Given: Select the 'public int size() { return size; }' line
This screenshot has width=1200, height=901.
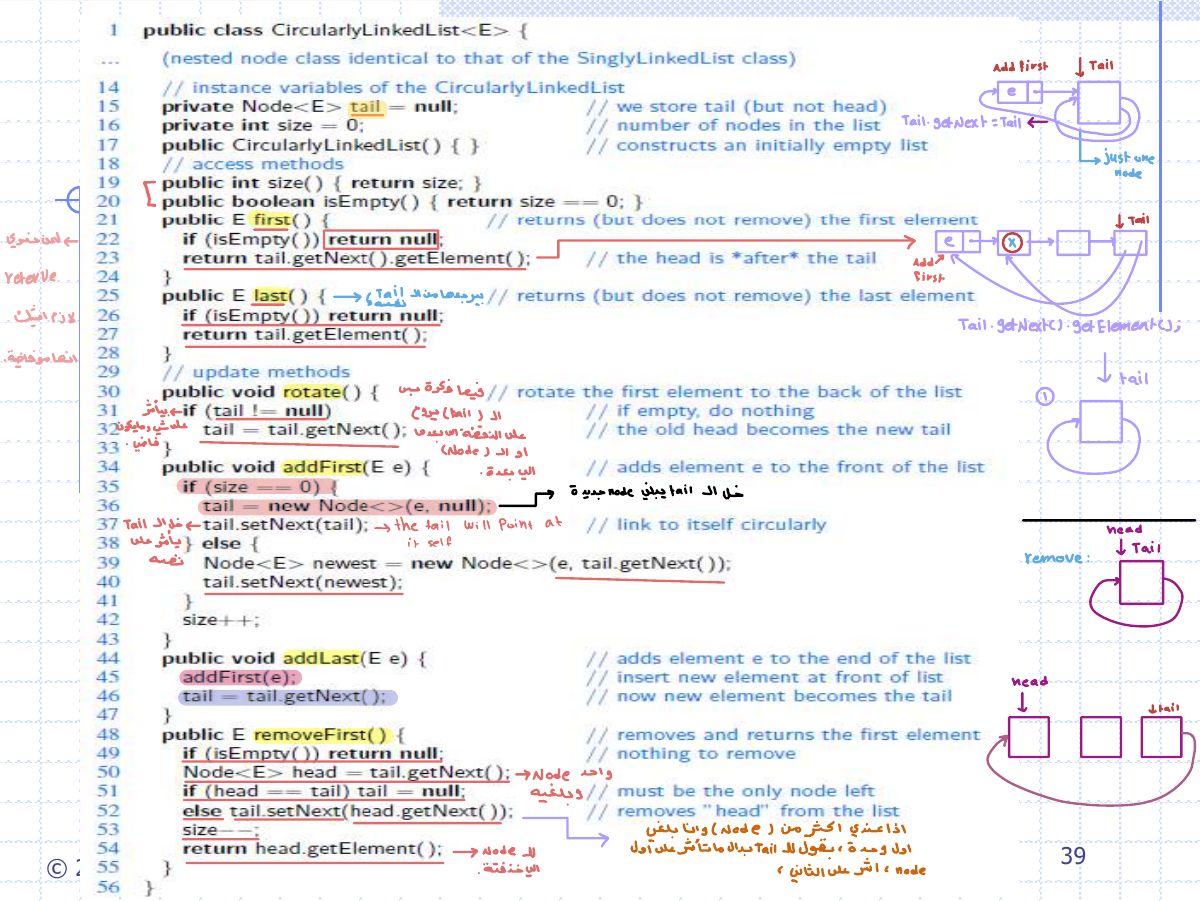Looking at the screenshot, I should (x=322, y=182).
